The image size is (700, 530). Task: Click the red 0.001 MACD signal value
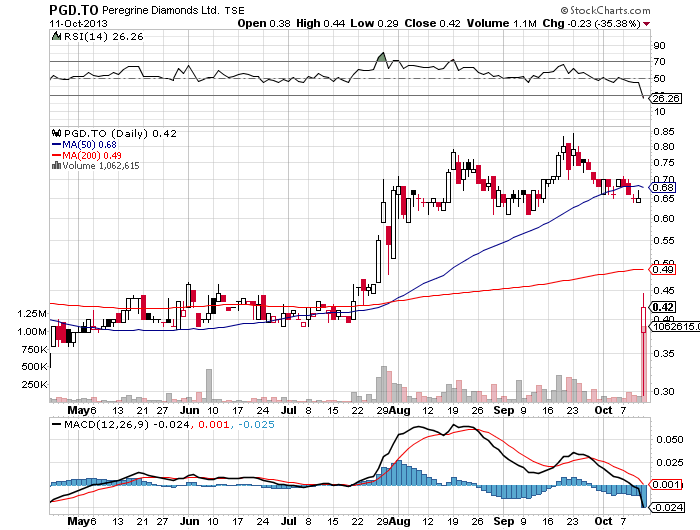[x=213, y=424]
